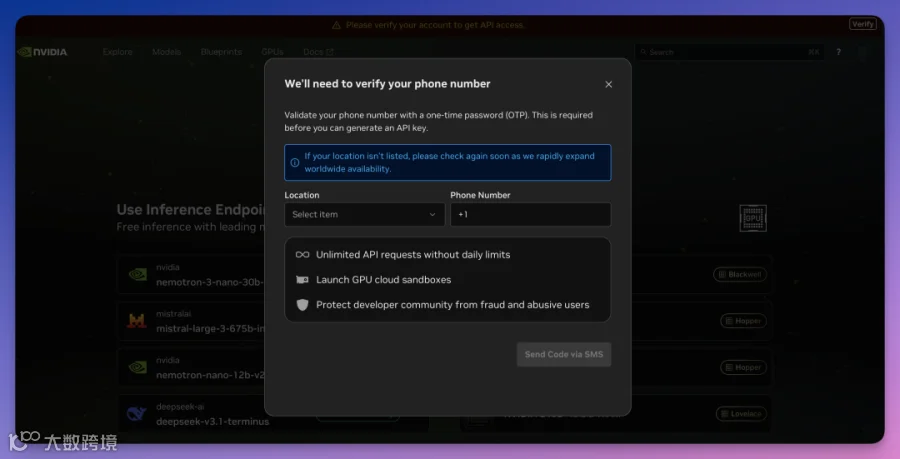
Task: Click the Blackwell GPU tag
Action: click(x=740, y=274)
